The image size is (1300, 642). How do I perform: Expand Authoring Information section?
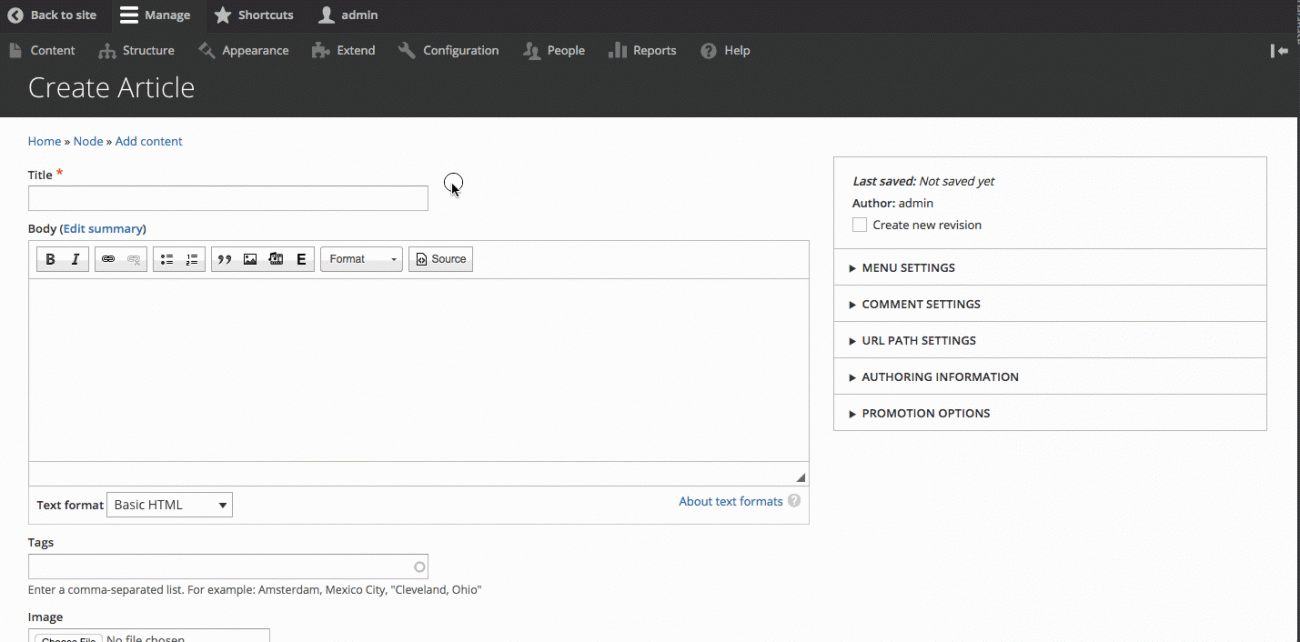tap(1050, 377)
